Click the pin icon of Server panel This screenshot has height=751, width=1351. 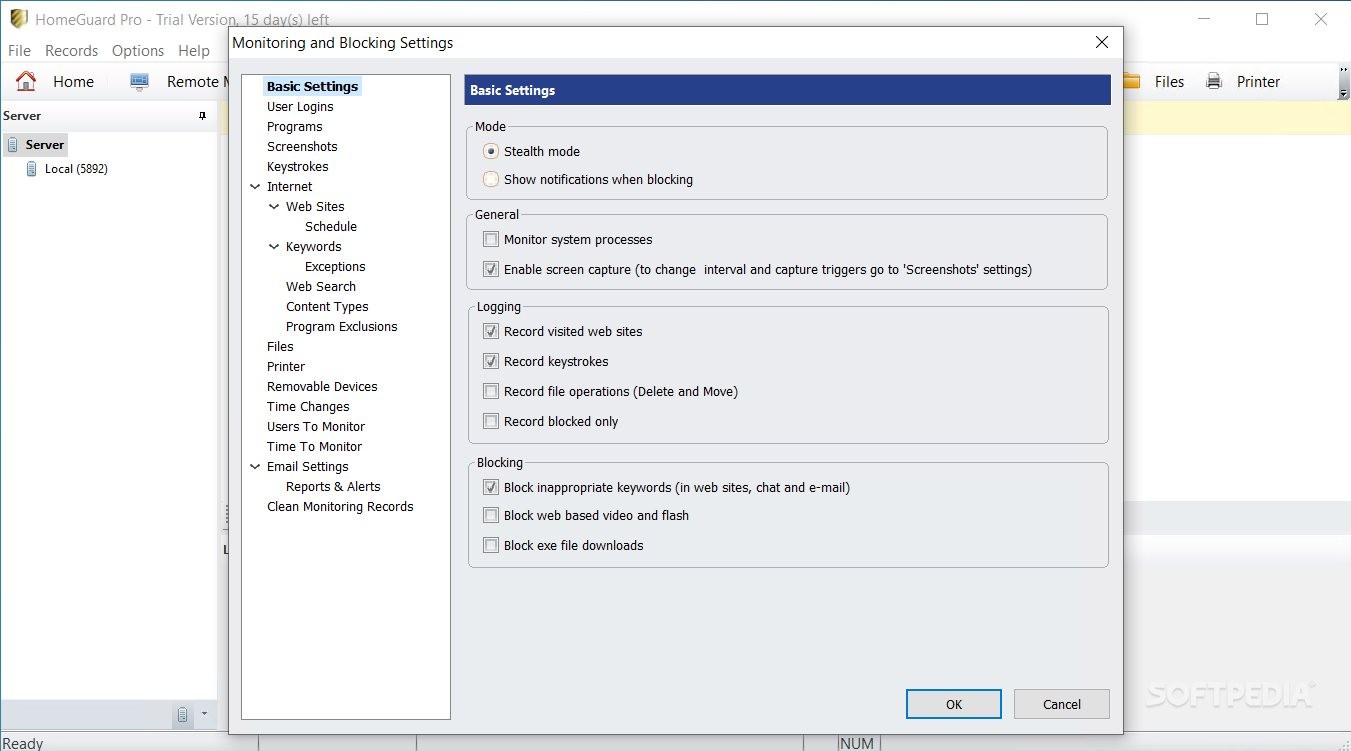coord(203,116)
